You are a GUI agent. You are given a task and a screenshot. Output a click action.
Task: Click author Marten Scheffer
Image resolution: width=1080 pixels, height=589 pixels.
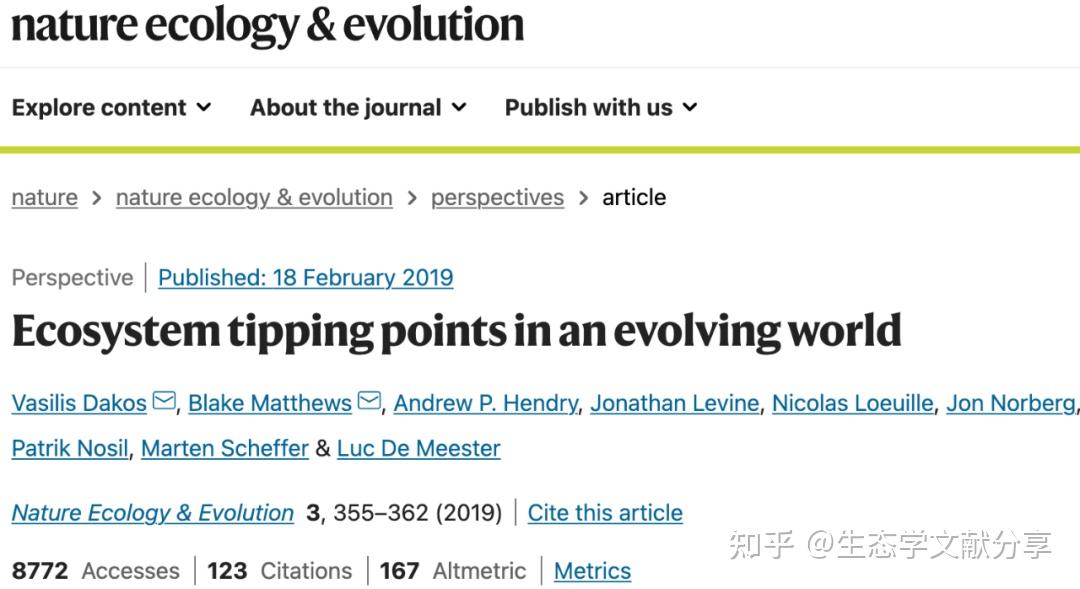[225, 448]
